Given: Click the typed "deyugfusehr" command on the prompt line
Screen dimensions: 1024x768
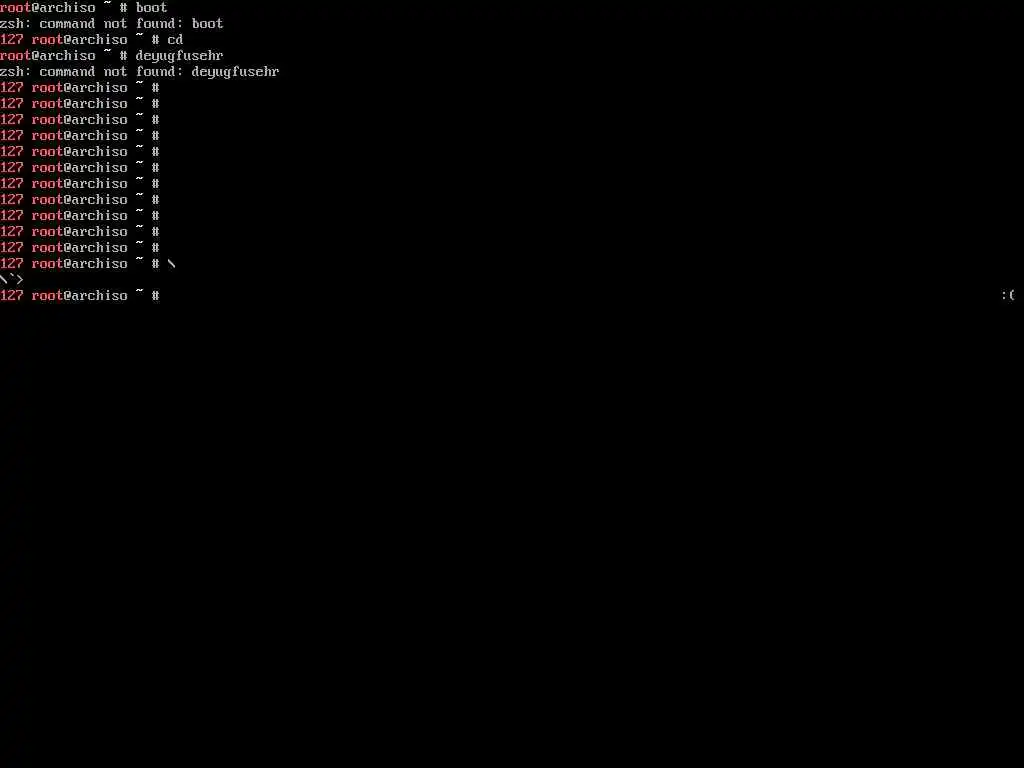Looking at the screenshot, I should (x=179, y=56).
